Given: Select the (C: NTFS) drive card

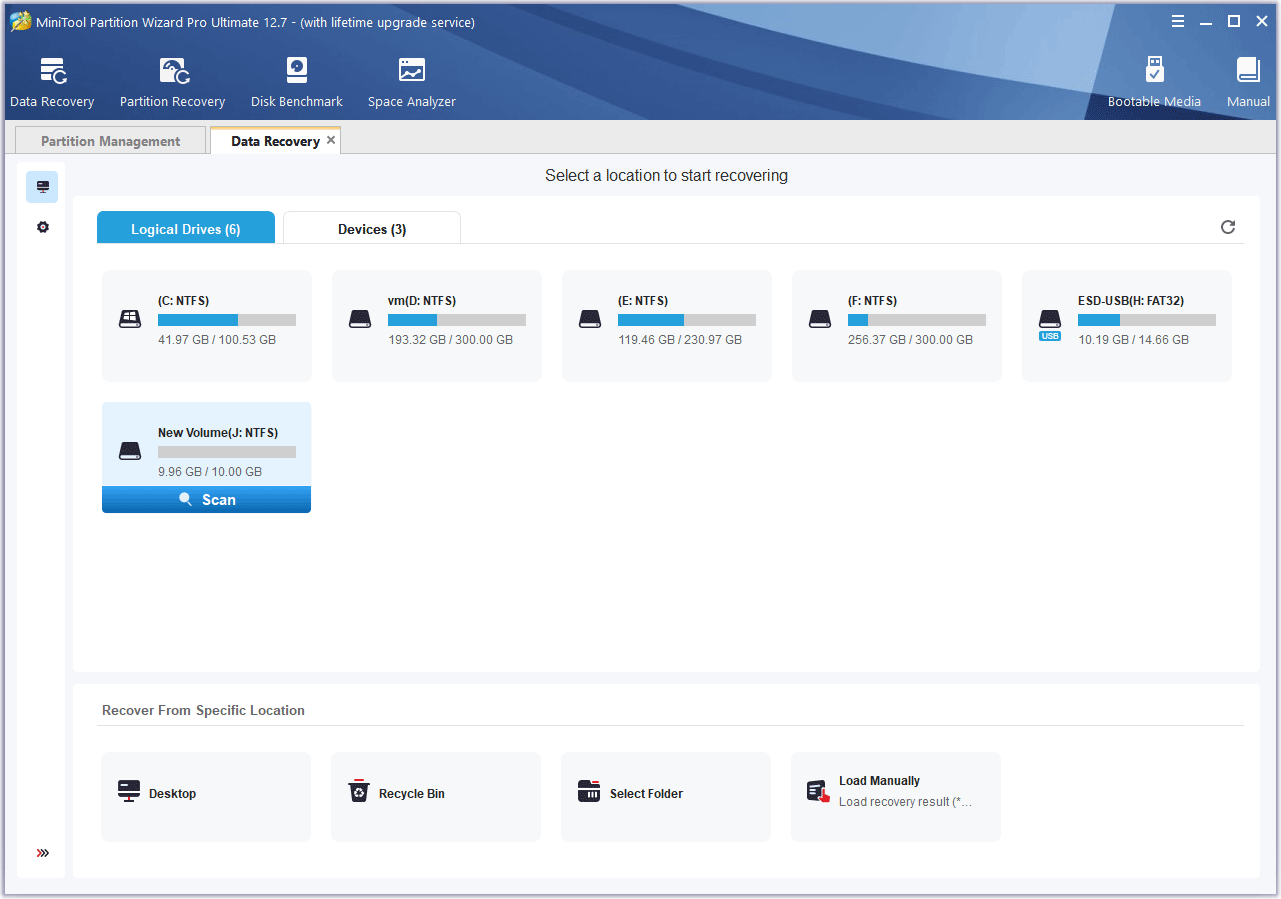Looking at the screenshot, I should (207, 326).
